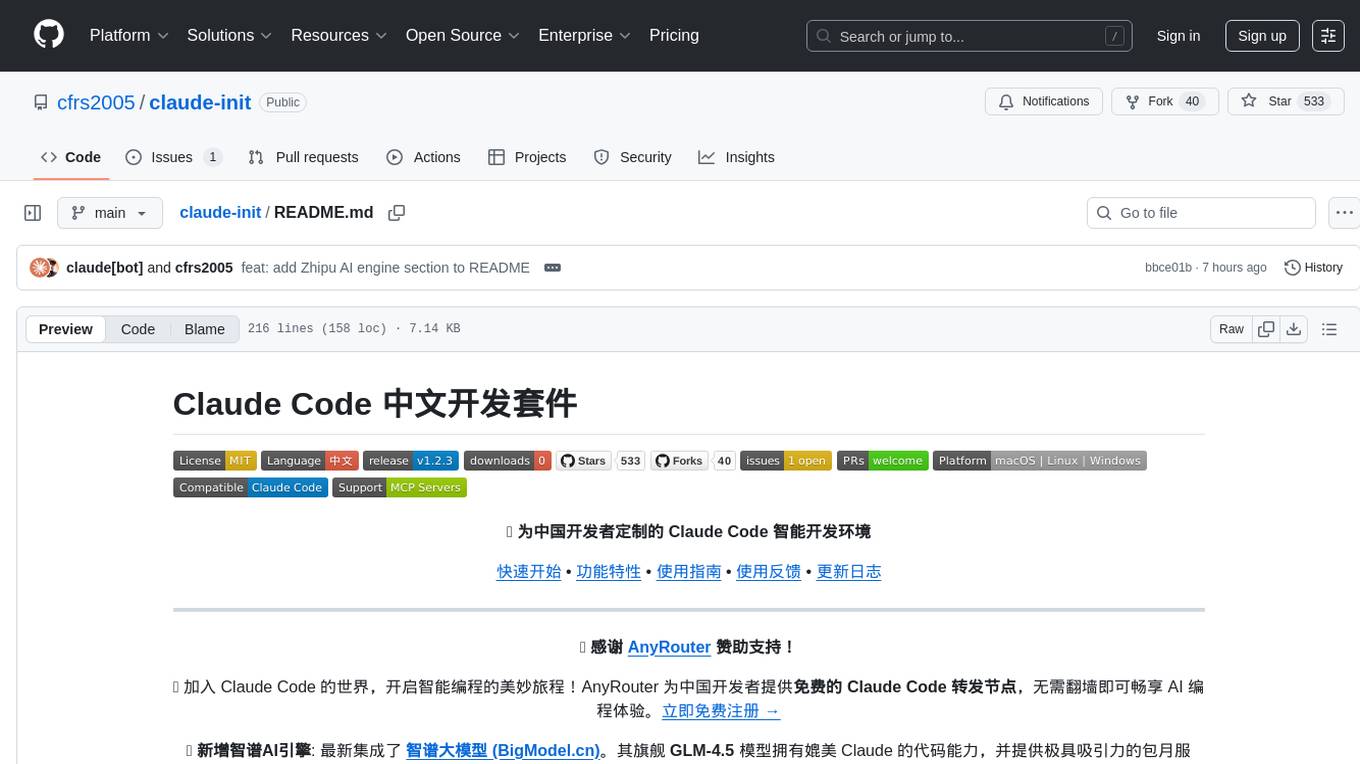Click the GitHub Forks badge
The width and height of the screenshot is (1360, 764).
pyautogui.click(x=693, y=461)
